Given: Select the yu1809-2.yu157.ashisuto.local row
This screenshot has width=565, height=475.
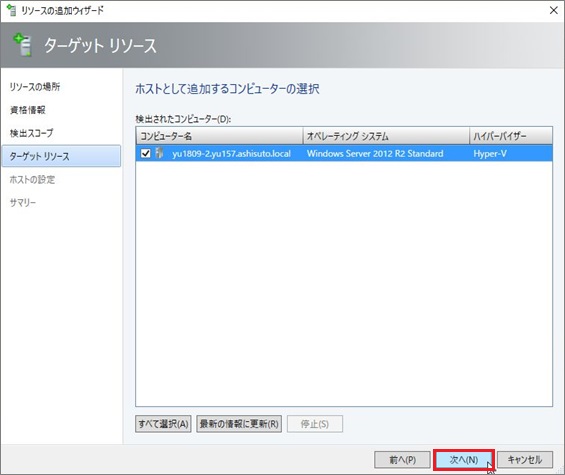Looking at the screenshot, I should (x=344, y=154).
